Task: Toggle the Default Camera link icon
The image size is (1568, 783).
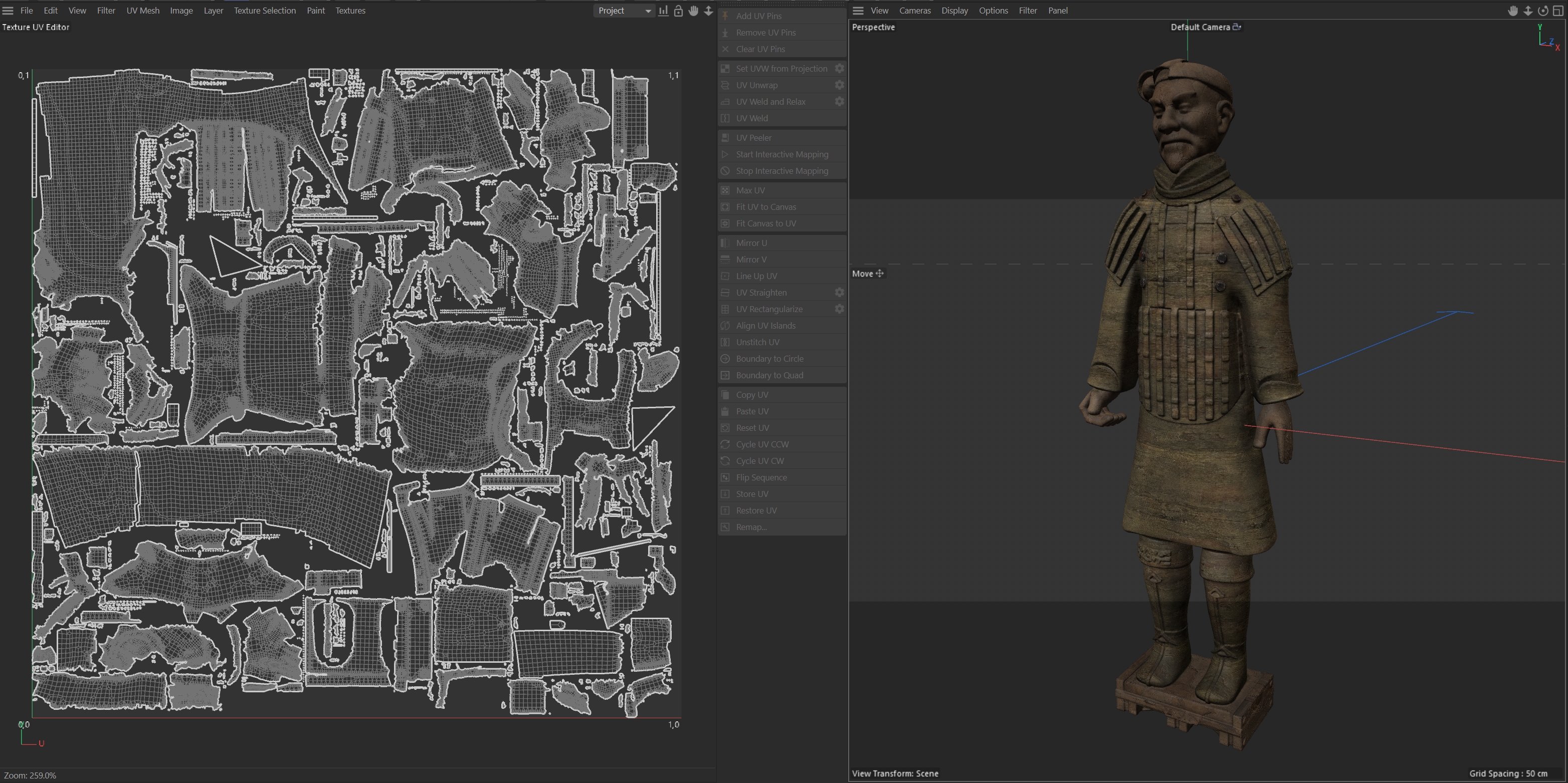Action: [x=1236, y=27]
